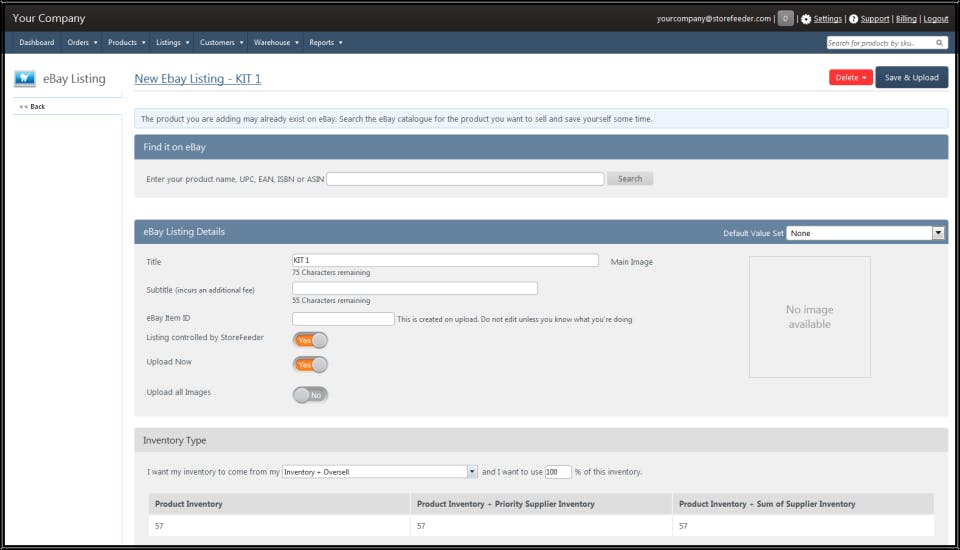Viewport: 960px width, 550px height.
Task: Open the Warehouse menu
Action: click(x=276, y=42)
